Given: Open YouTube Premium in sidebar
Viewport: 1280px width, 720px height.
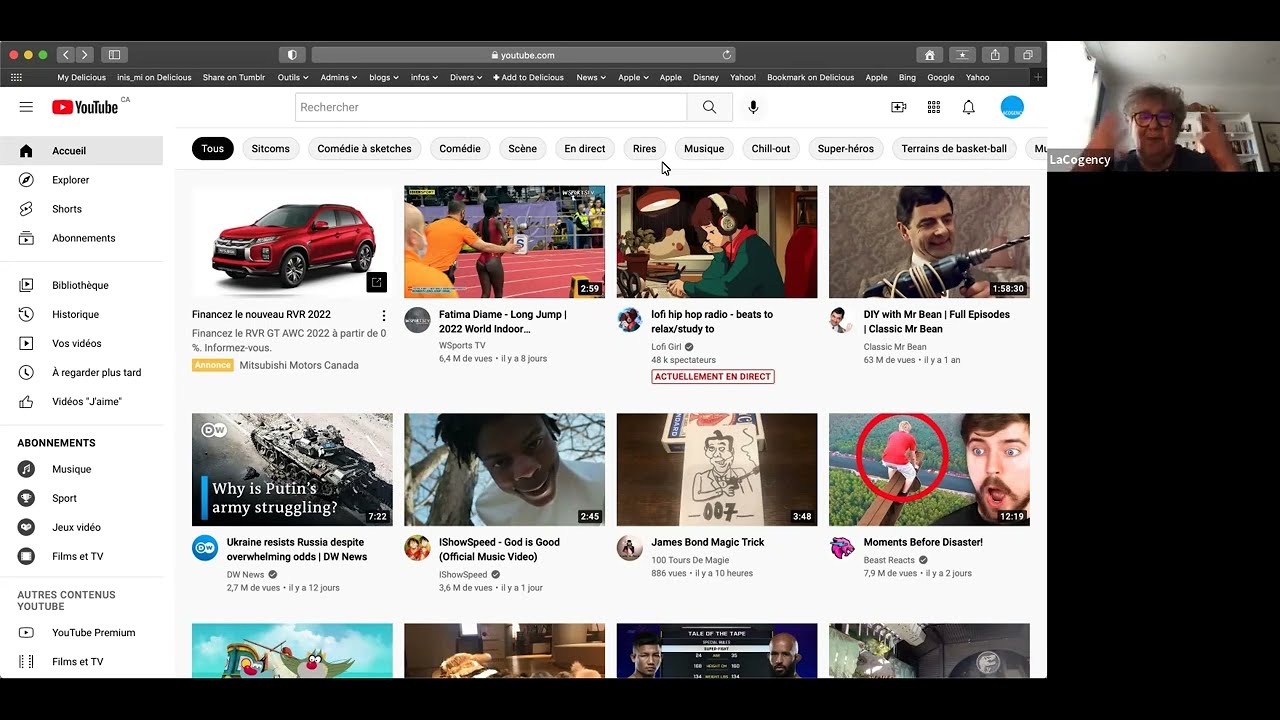Looking at the screenshot, I should (x=81, y=632).
